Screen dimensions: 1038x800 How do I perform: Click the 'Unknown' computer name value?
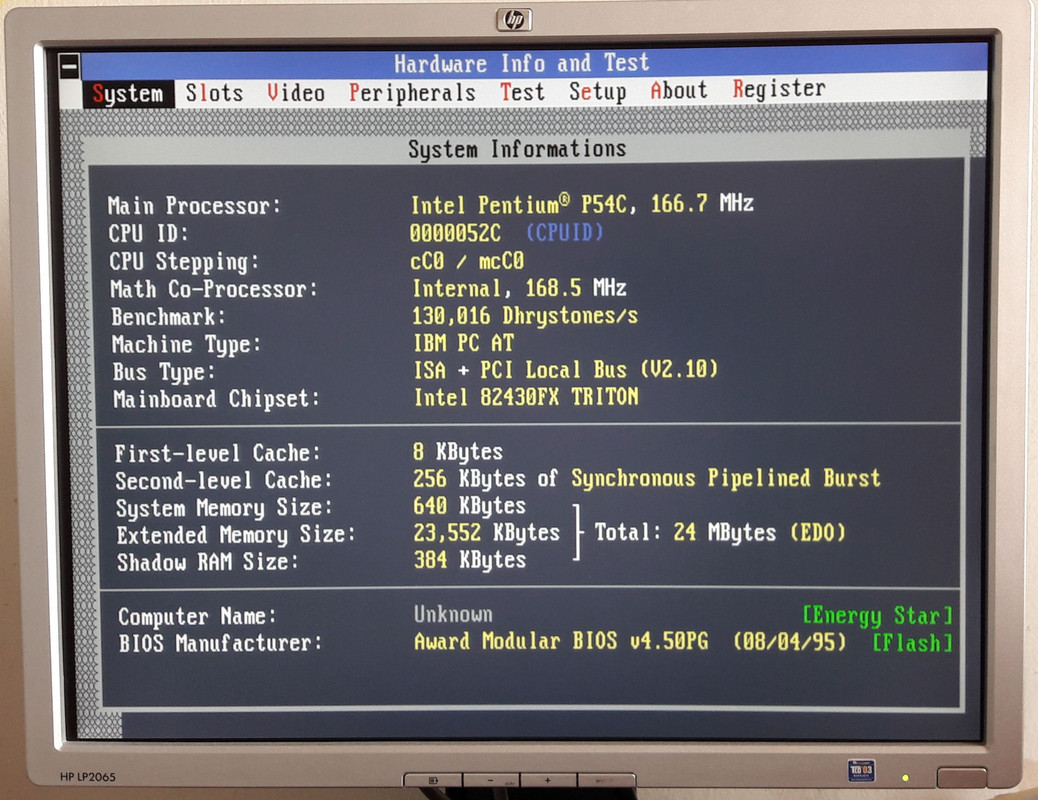click(x=453, y=615)
